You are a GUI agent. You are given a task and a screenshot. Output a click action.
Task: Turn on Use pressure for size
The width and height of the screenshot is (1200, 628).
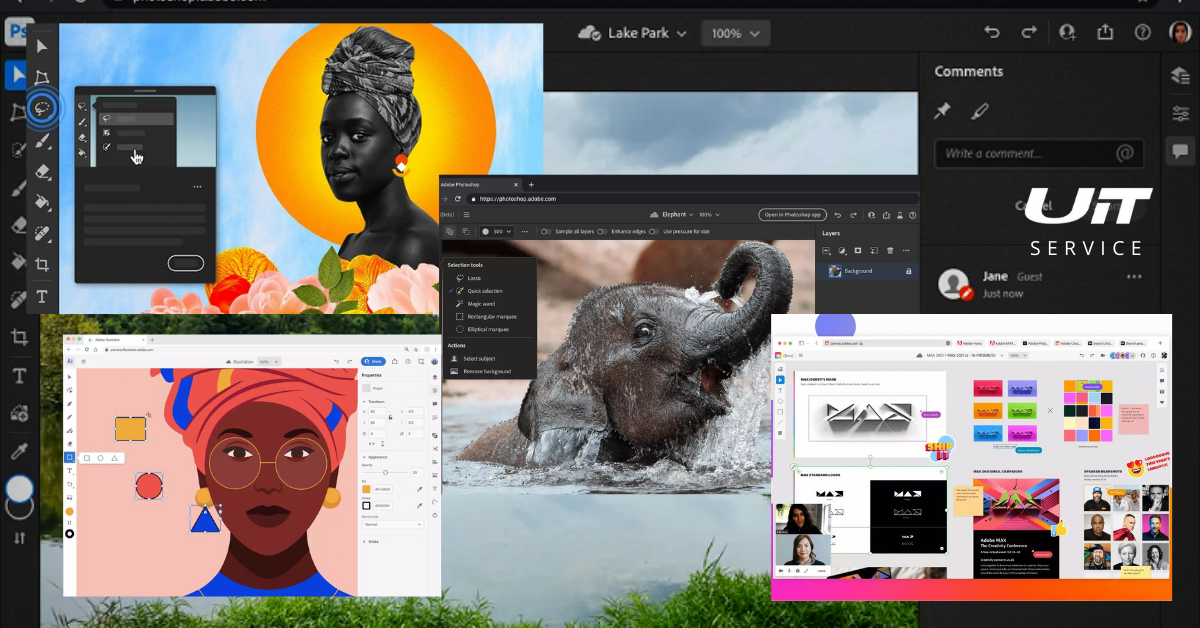[656, 231]
